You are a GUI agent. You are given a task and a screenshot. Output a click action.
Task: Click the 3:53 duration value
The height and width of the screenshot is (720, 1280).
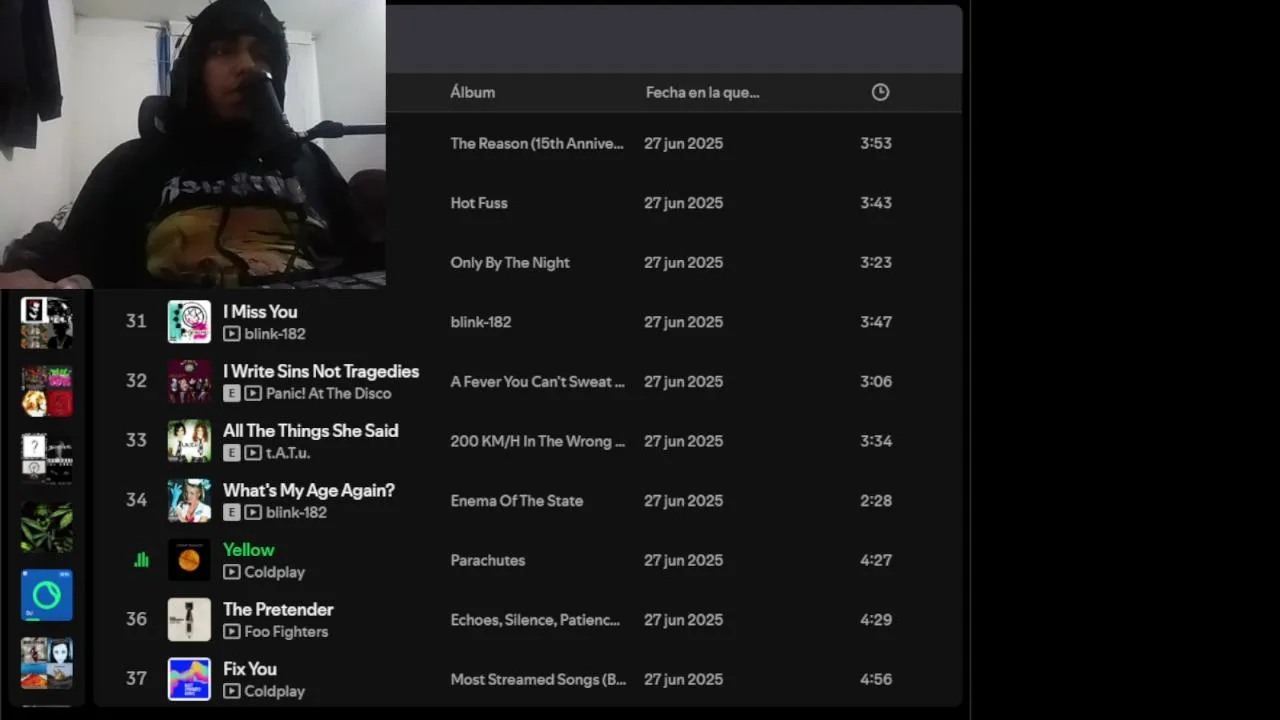(876, 143)
